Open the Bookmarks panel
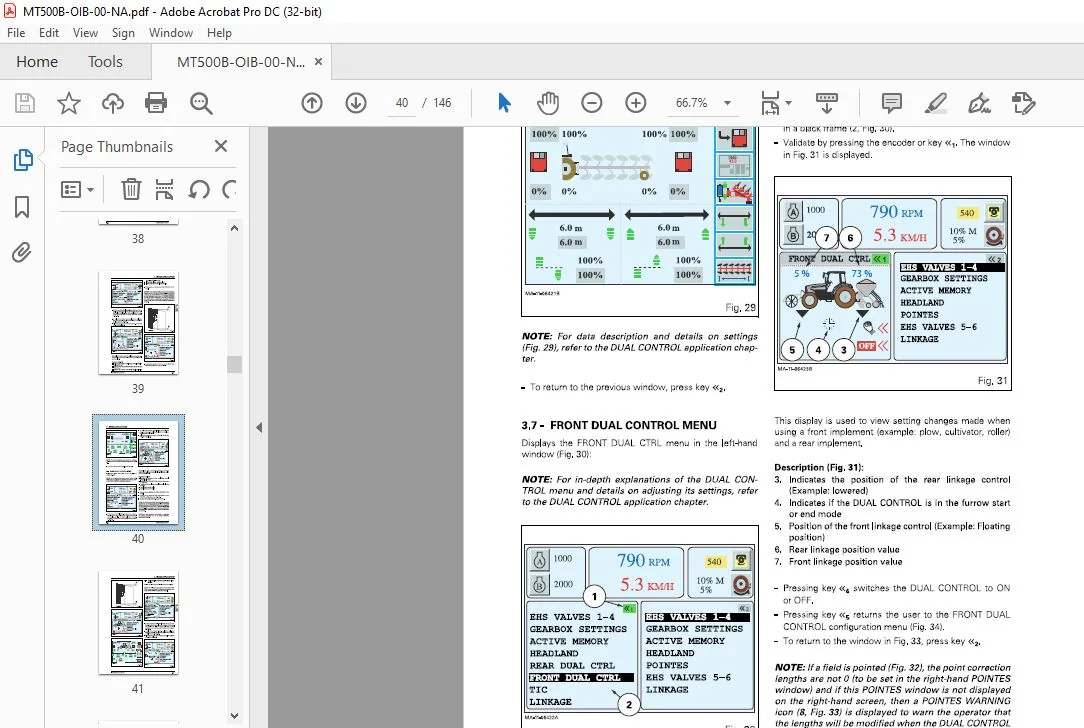Image resolution: width=1084 pixels, height=728 pixels. coord(22,206)
